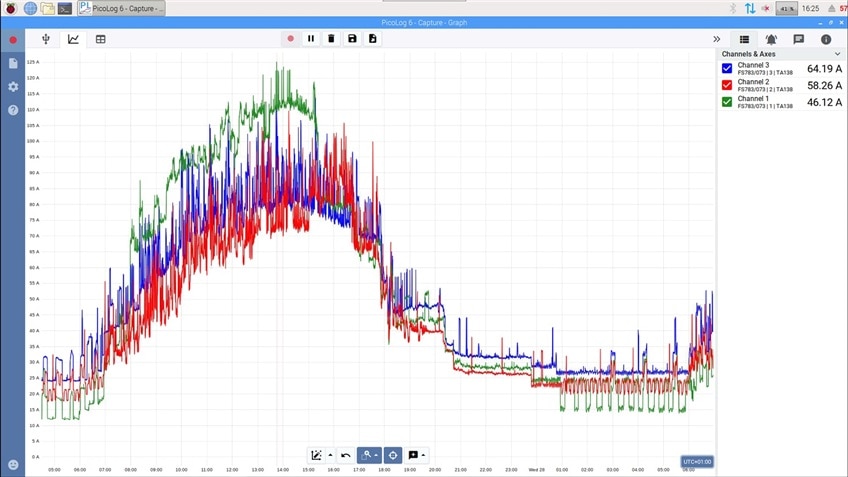Undo last zoom in graph toolbar

(346, 455)
